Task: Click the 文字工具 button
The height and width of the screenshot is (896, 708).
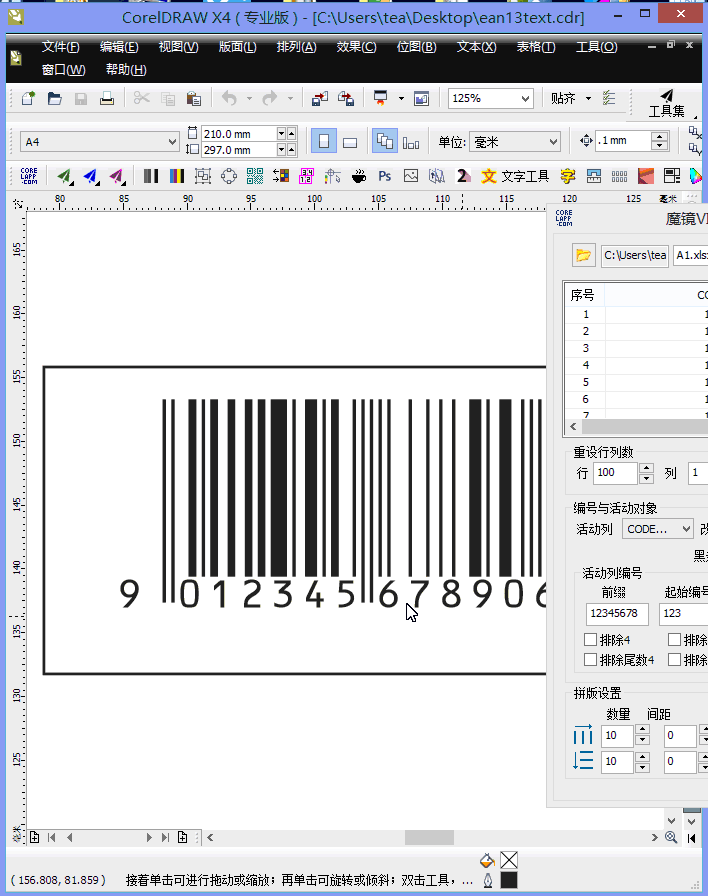Action: 515,176
